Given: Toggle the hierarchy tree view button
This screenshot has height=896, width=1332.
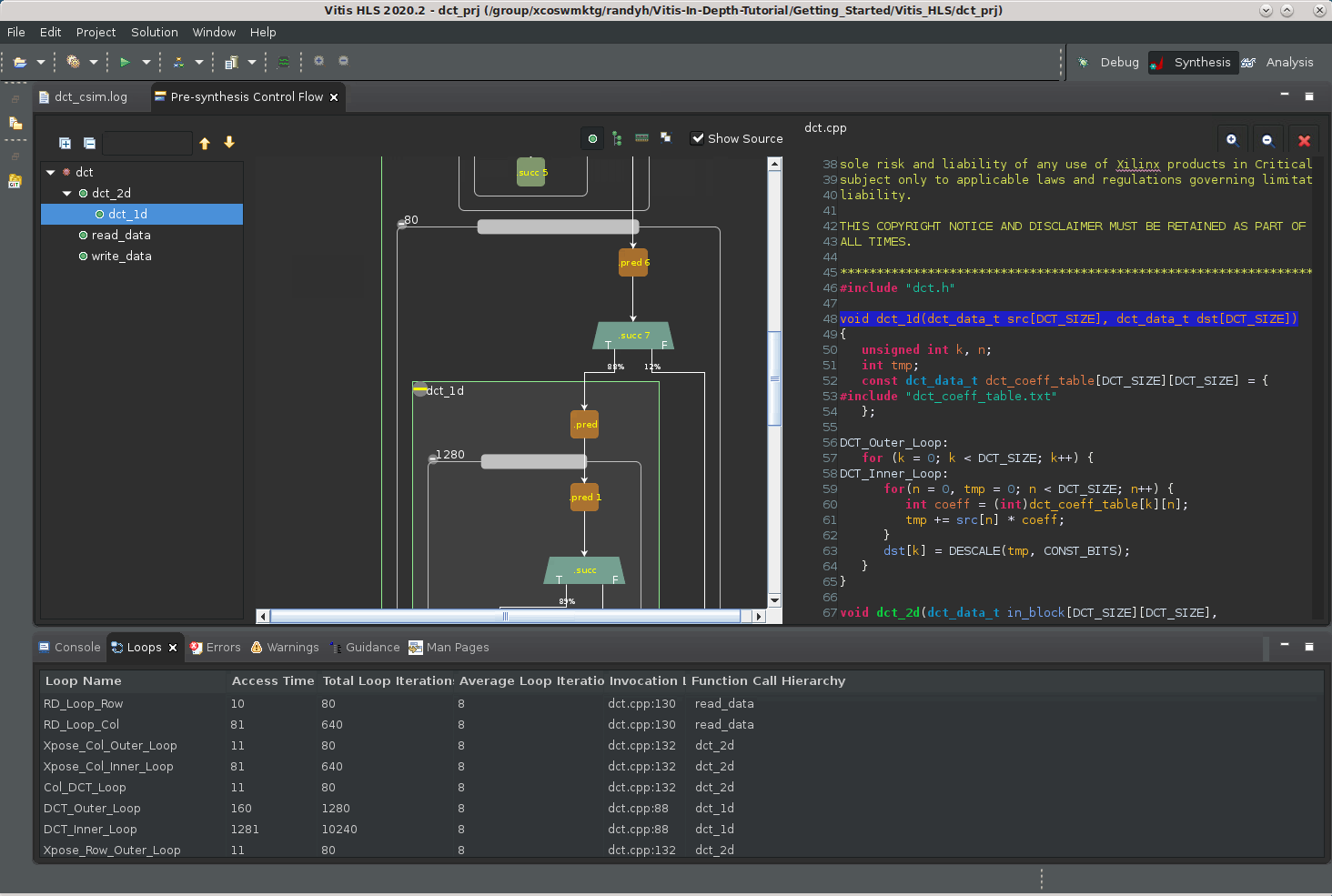Looking at the screenshot, I should coord(617,138).
